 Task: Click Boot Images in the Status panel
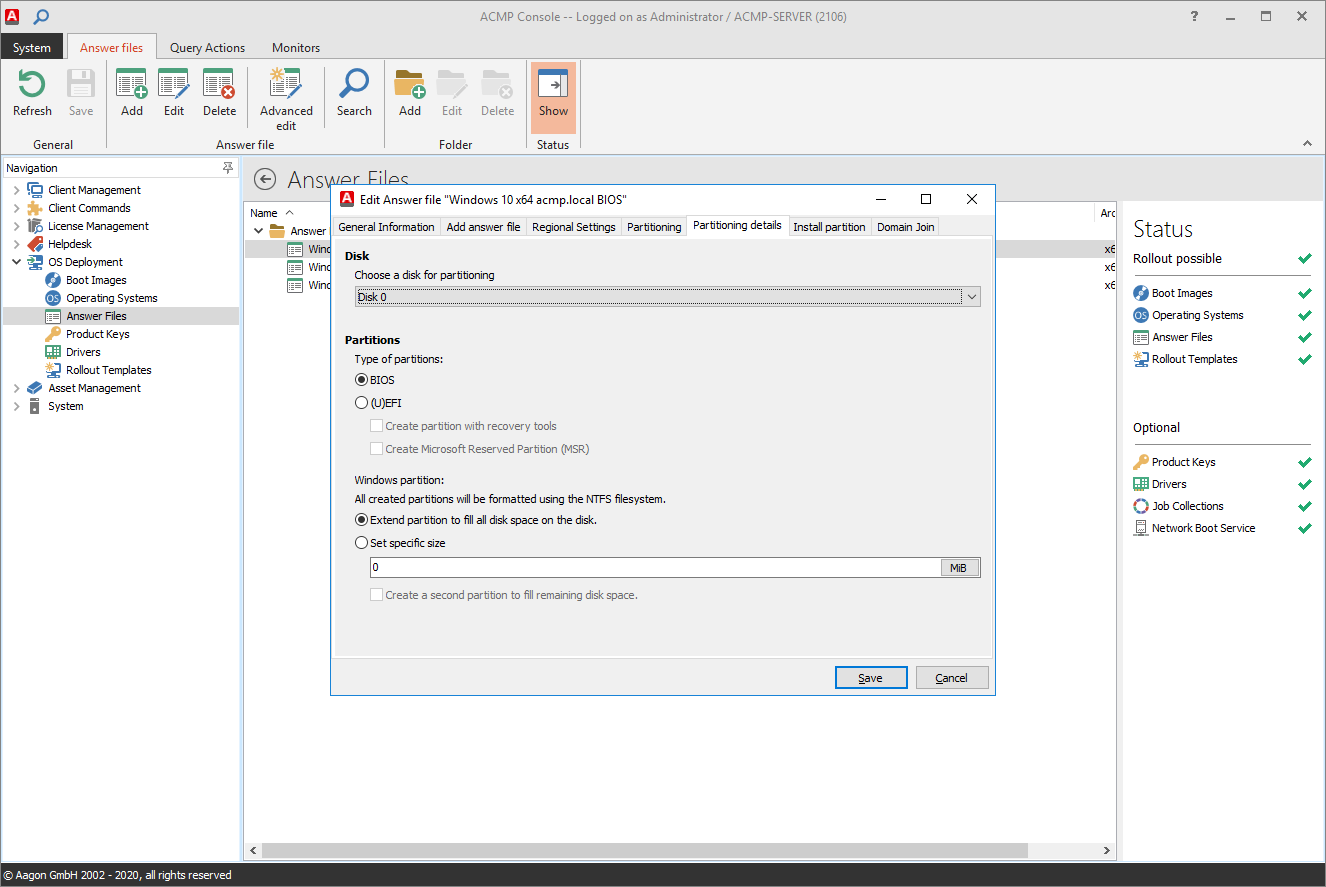pos(1182,293)
